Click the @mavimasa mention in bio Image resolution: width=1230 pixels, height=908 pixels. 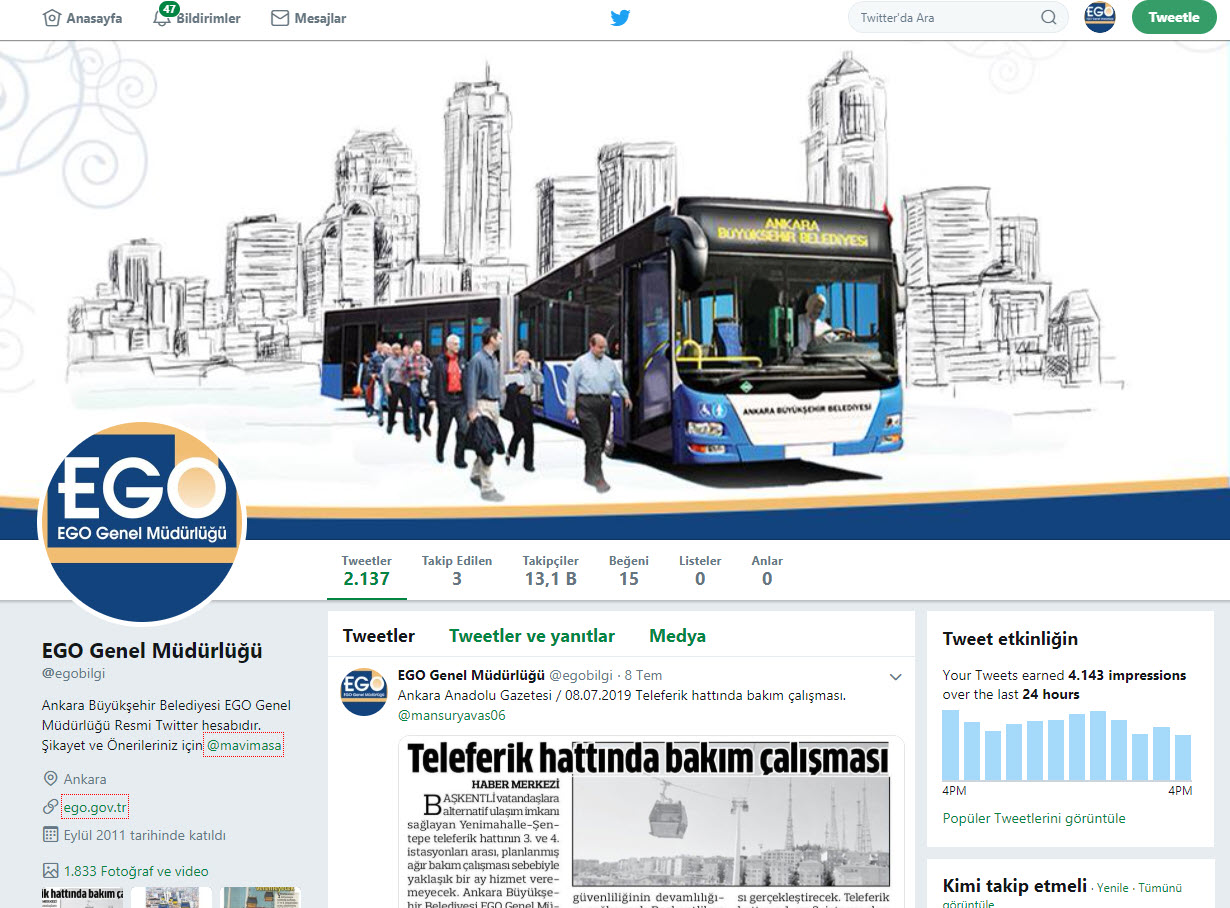tap(244, 746)
